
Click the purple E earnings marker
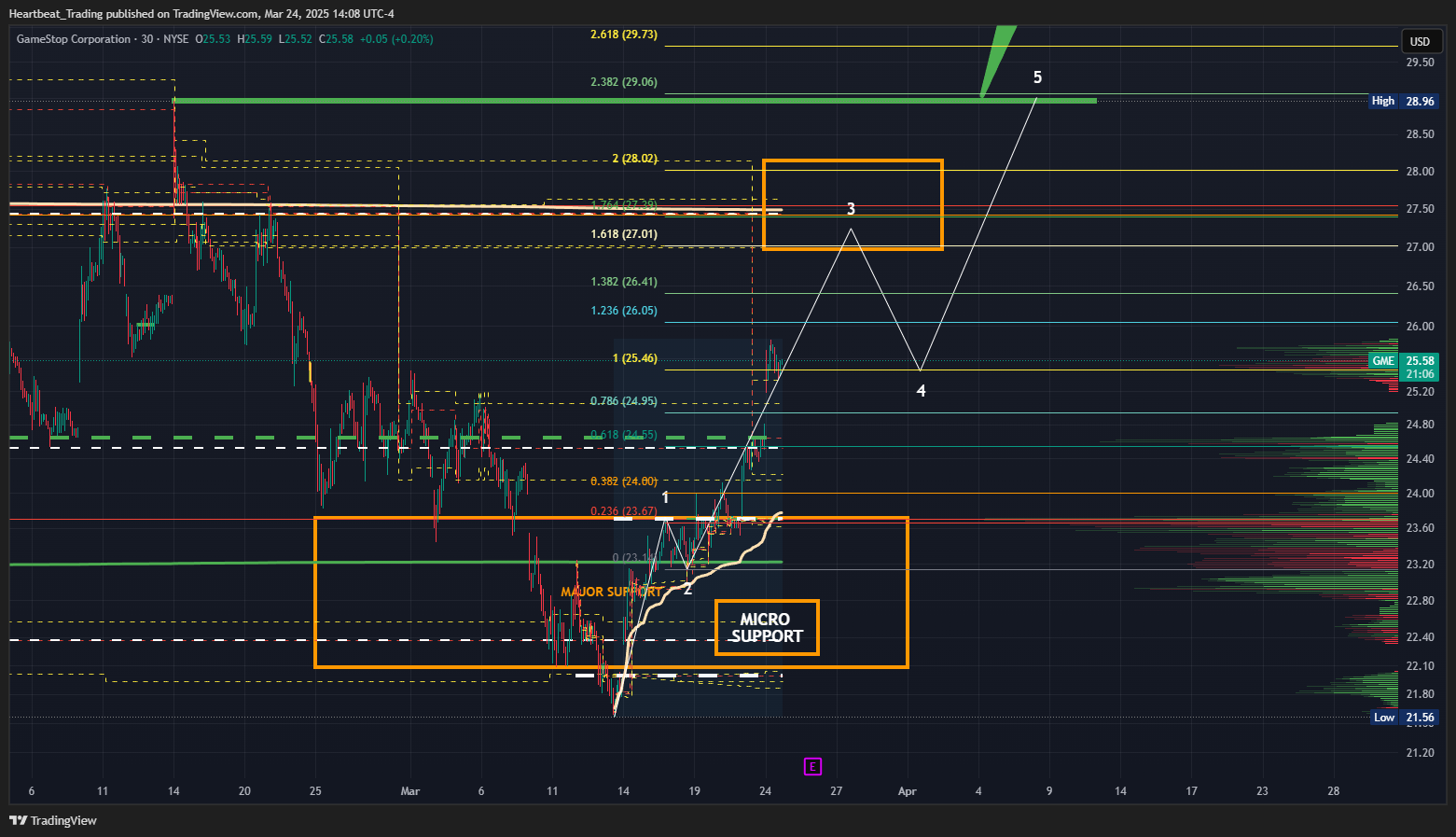click(x=812, y=767)
